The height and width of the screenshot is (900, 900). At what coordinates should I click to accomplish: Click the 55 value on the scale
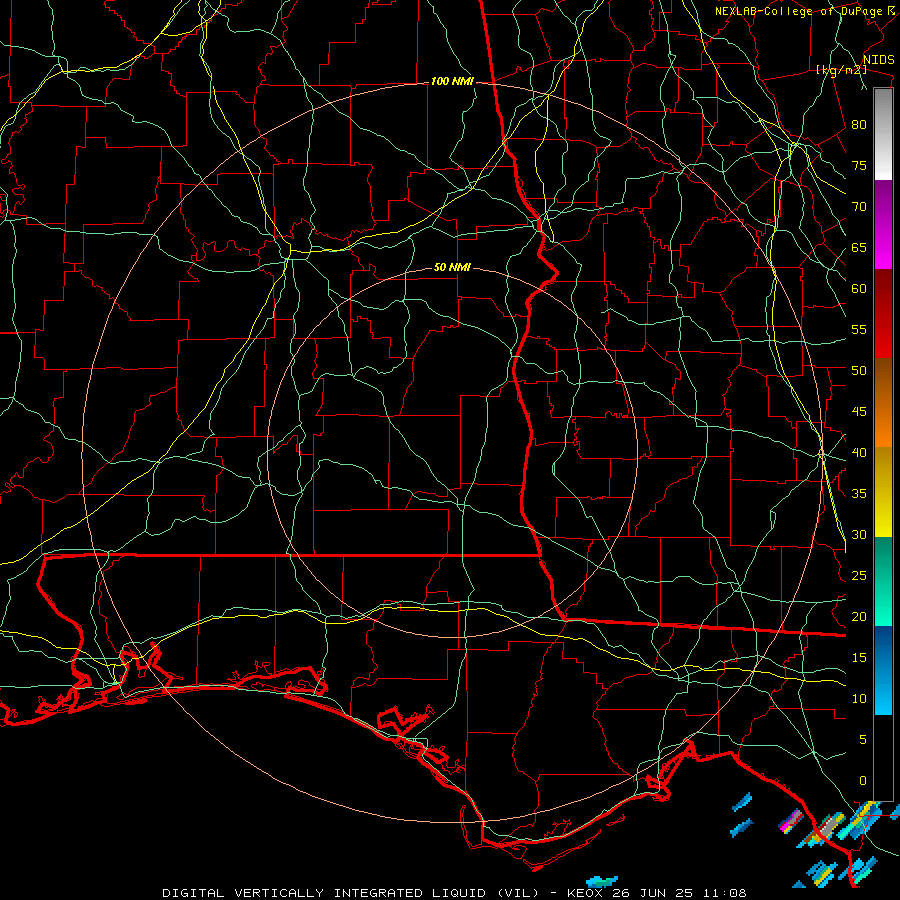pyautogui.click(x=859, y=330)
